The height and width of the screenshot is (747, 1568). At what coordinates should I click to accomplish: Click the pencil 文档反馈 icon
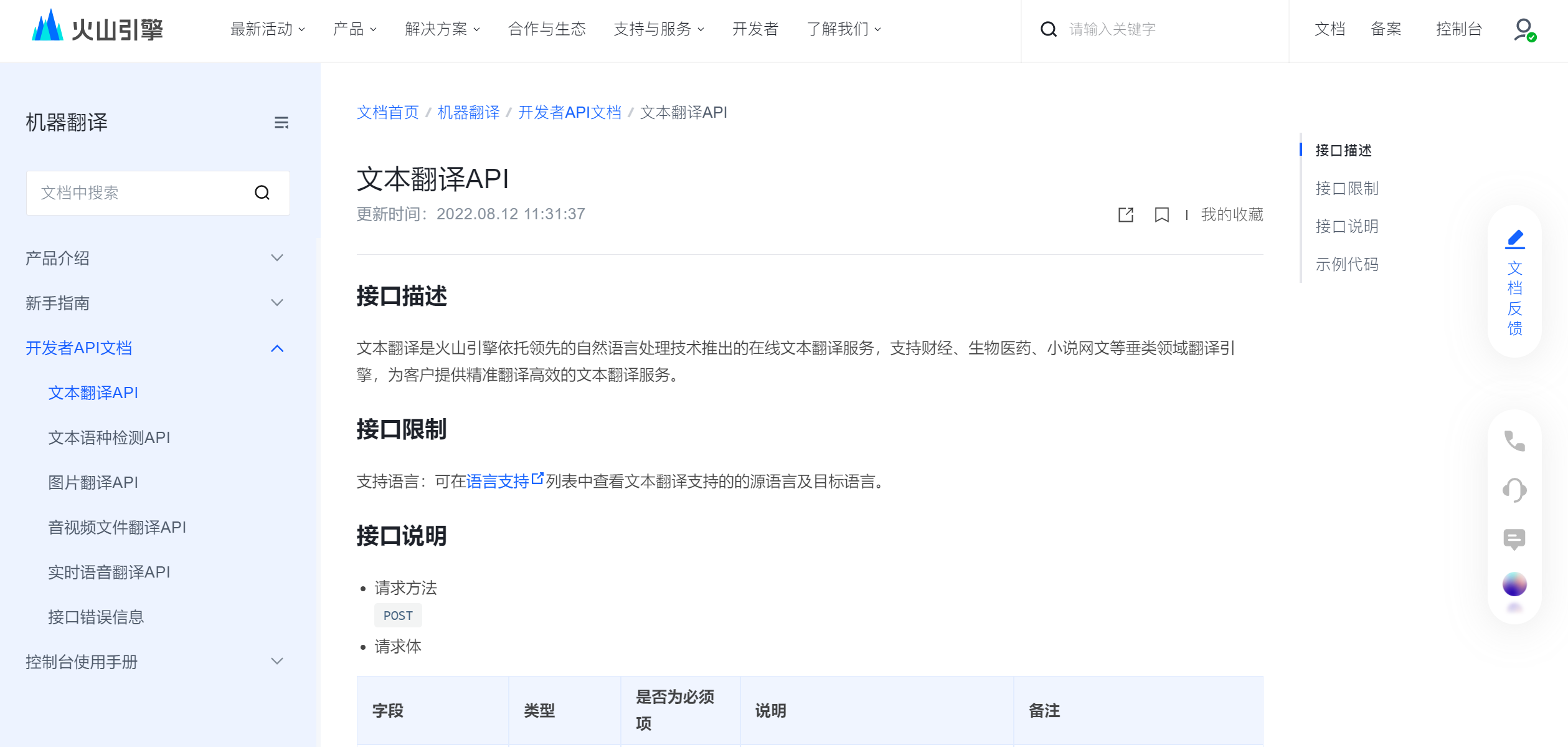pyautogui.click(x=1515, y=239)
